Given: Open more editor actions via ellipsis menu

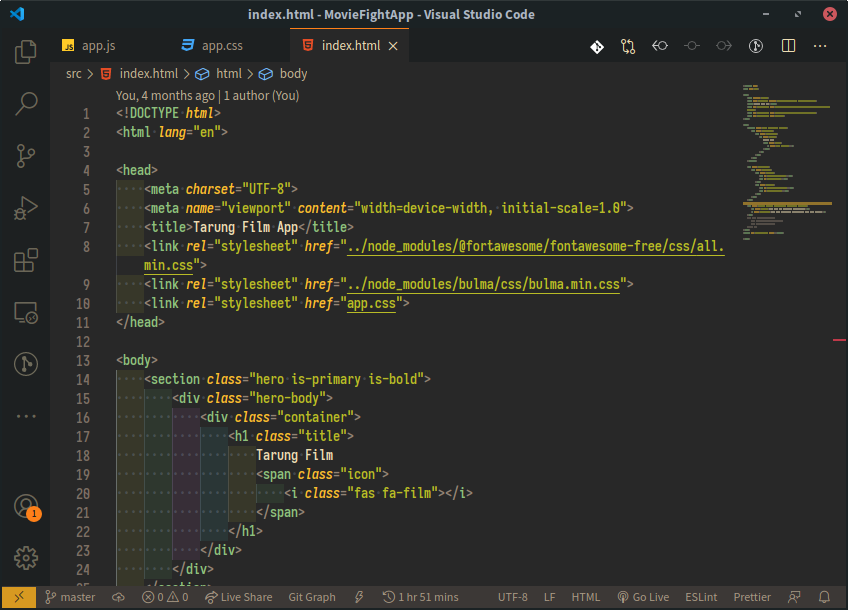Looking at the screenshot, I should tap(820, 46).
